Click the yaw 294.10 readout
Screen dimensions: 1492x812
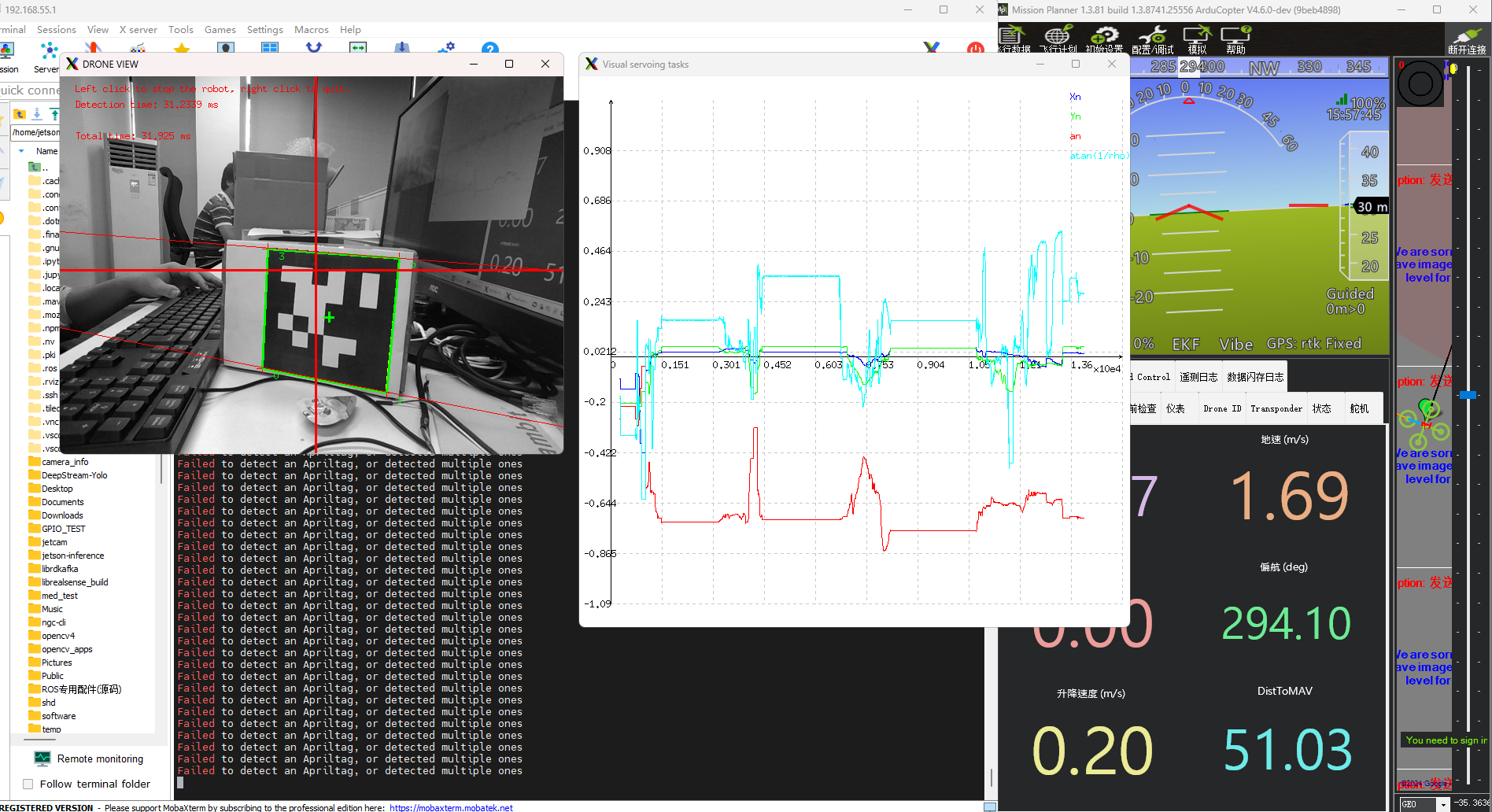(1286, 623)
